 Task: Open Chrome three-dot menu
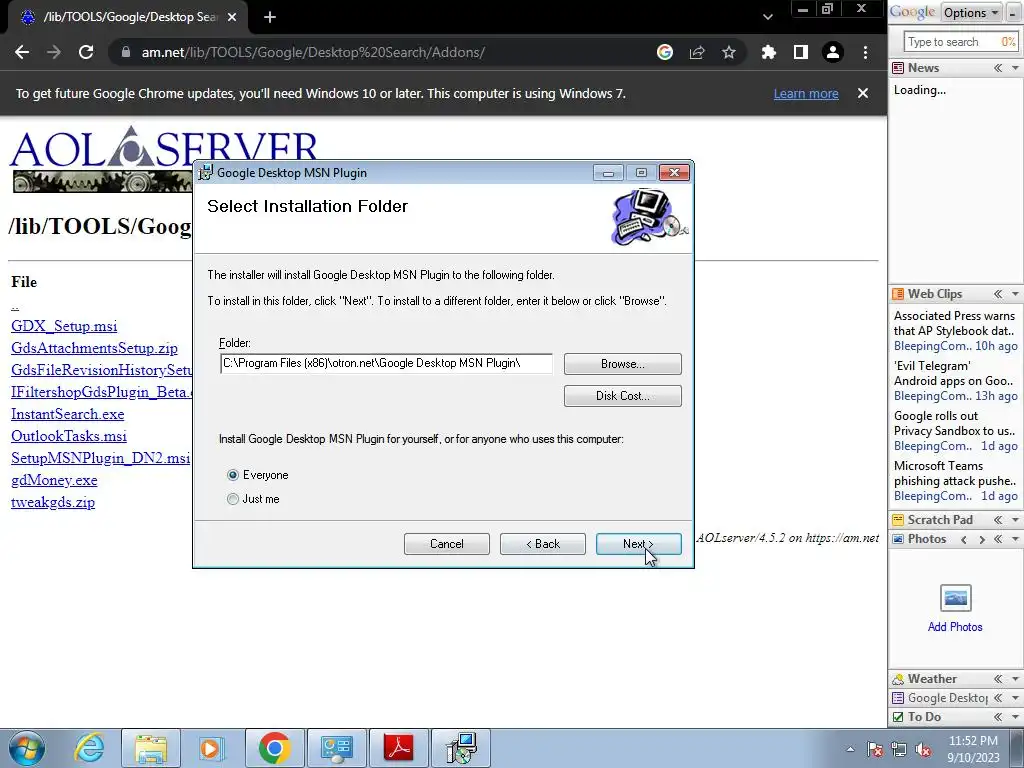[865, 52]
